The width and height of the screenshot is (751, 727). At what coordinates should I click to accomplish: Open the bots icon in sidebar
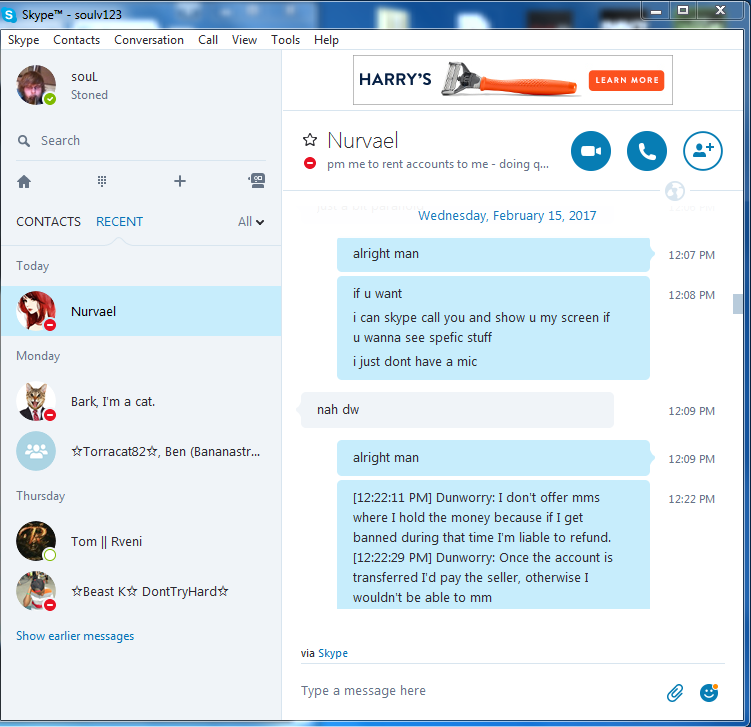[257, 181]
